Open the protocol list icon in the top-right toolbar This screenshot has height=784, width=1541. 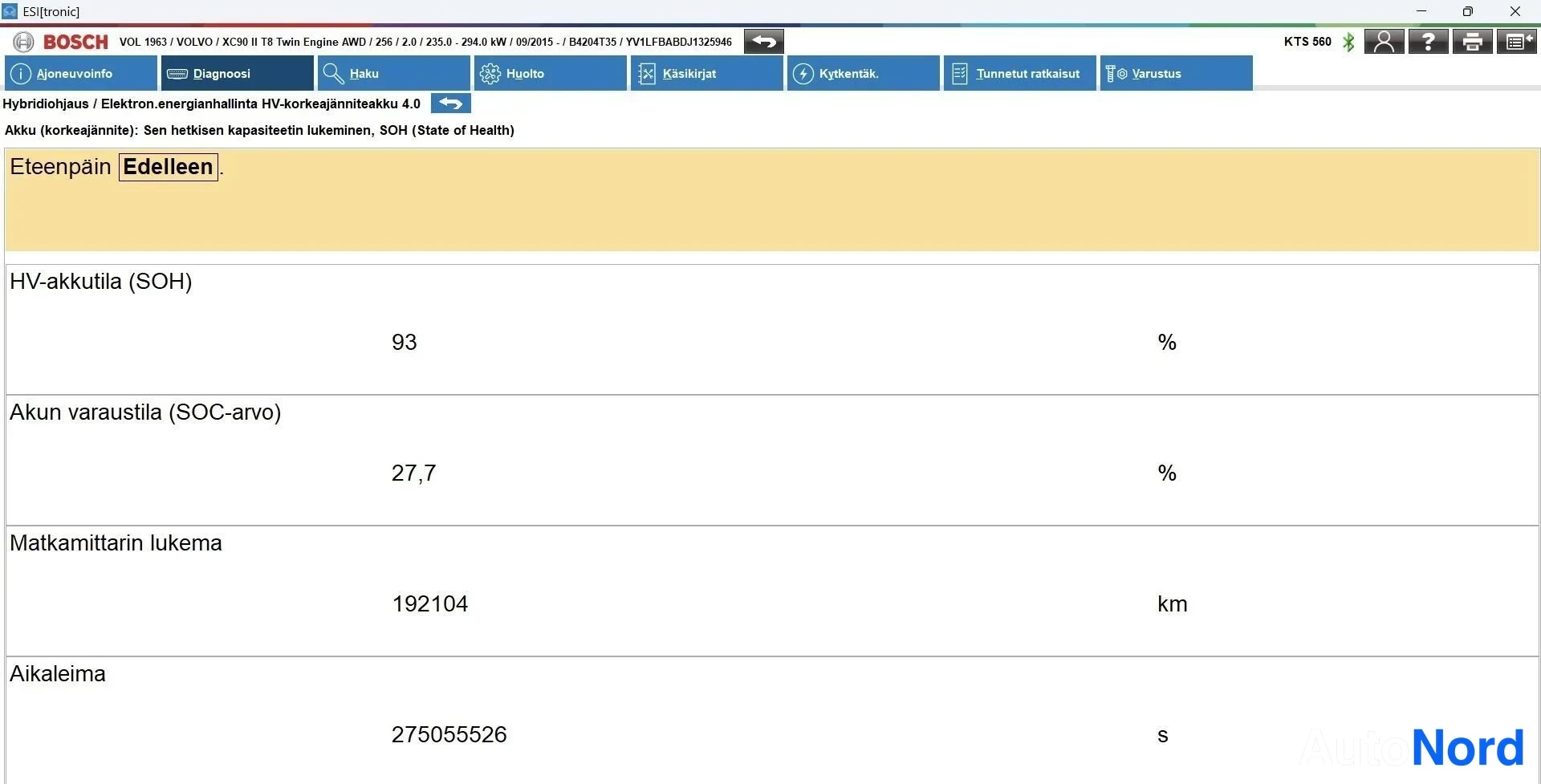(x=1516, y=42)
